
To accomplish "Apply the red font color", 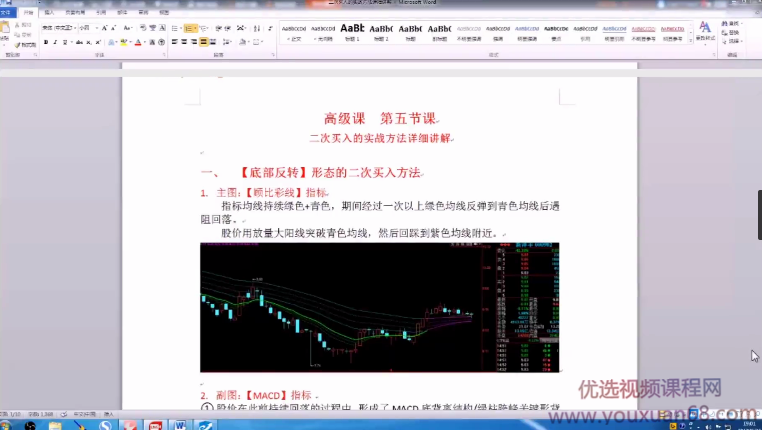I will click(138, 42).
